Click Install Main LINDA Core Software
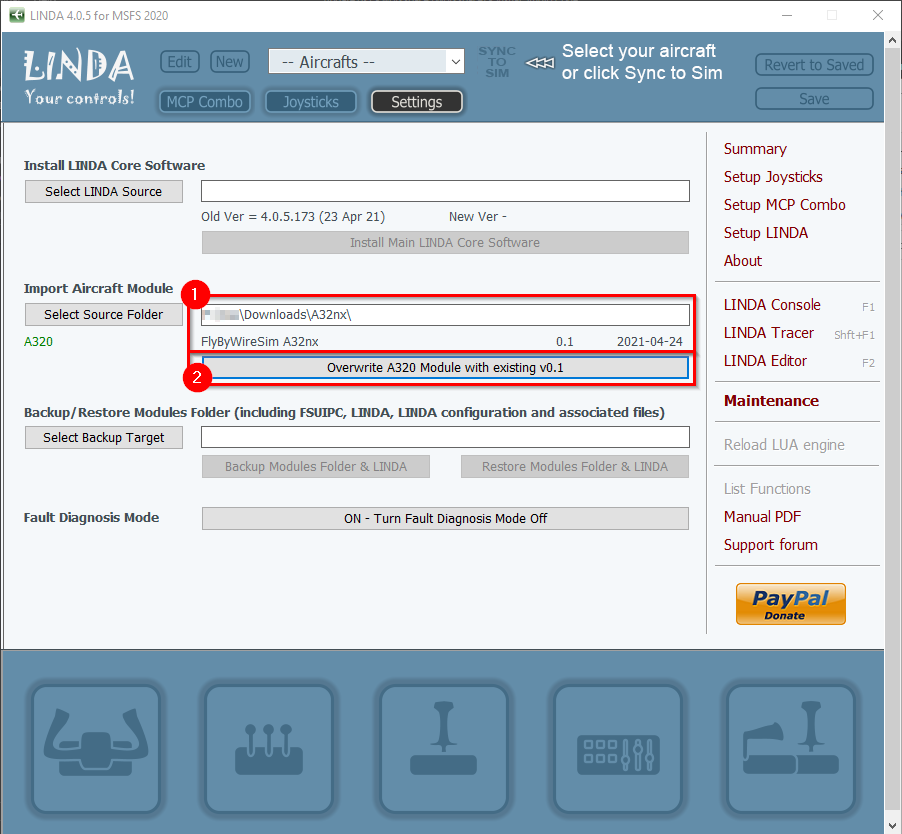This screenshot has height=834, width=902. pyautogui.click(x=445, y=242)
